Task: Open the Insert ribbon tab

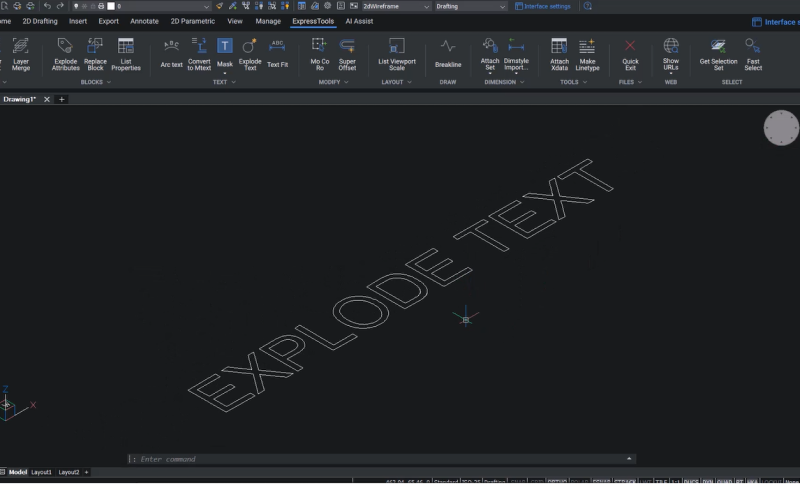Action: 78,21
